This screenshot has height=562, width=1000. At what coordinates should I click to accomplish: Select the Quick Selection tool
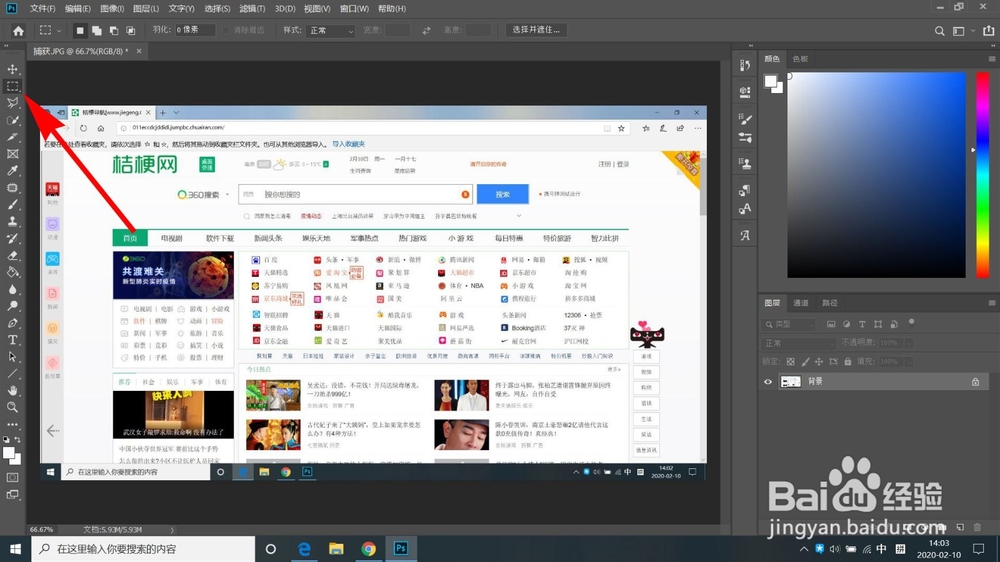click(12, 120)
